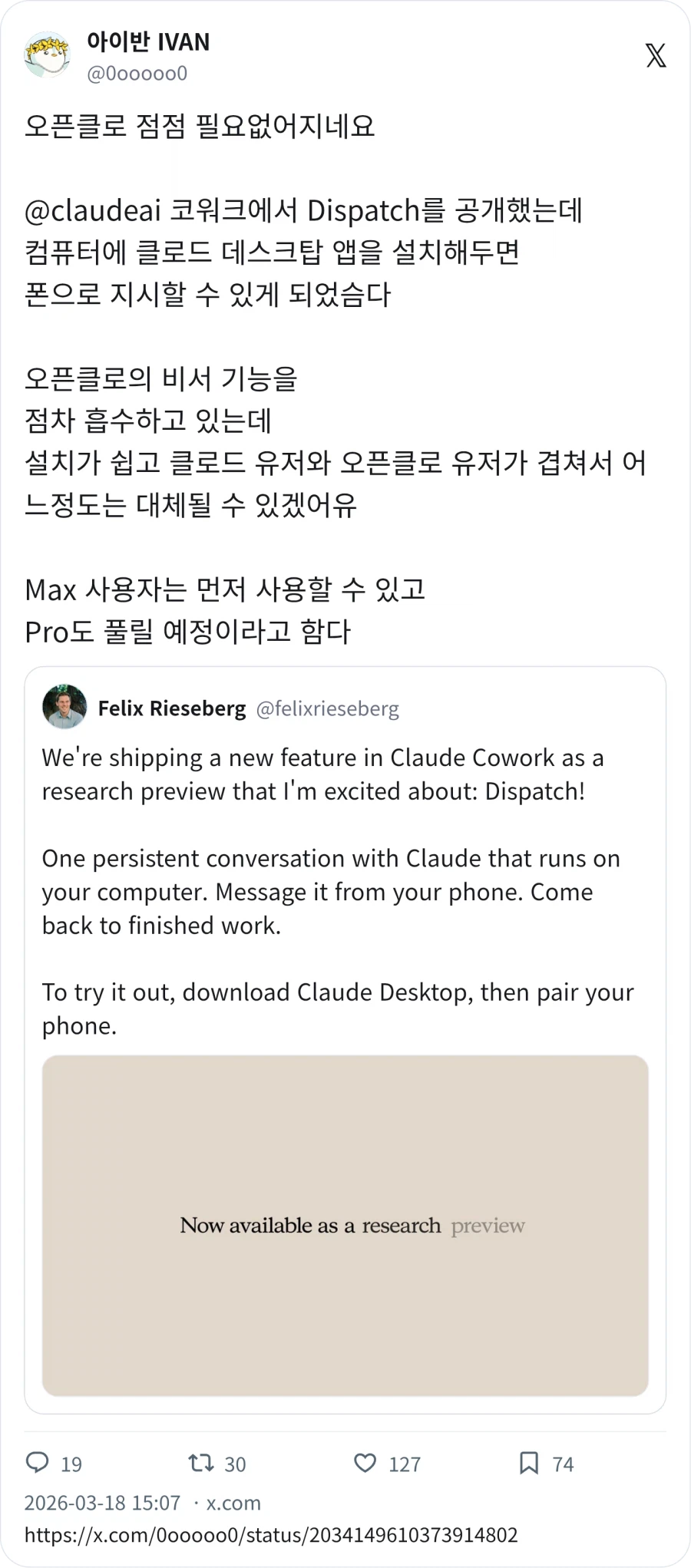Click the bookmark icon under the tweet
The width and height of the screenshot is (691, 1568).
click(x=529, y=1464)
